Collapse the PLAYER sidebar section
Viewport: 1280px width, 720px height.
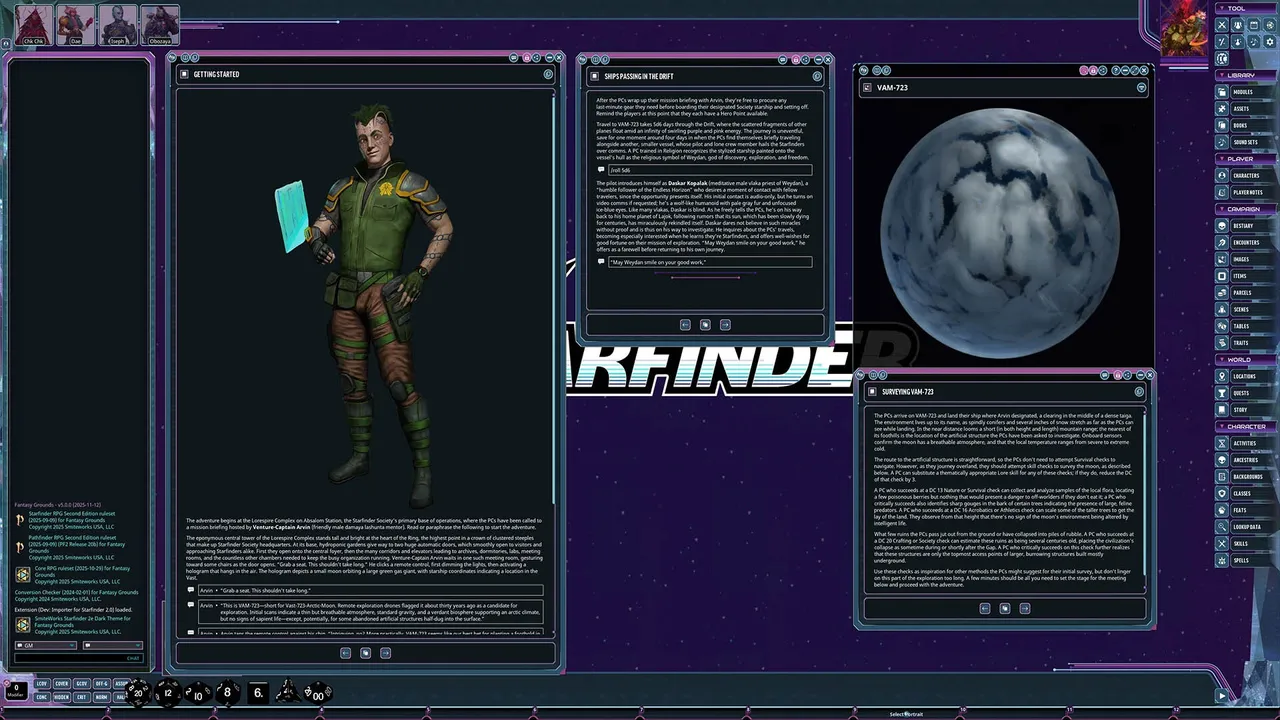pyautogui.click(x=1246, y=158)
